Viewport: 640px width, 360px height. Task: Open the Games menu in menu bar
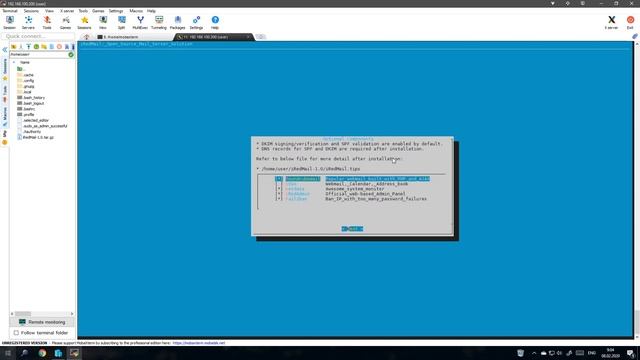(98, 11)
